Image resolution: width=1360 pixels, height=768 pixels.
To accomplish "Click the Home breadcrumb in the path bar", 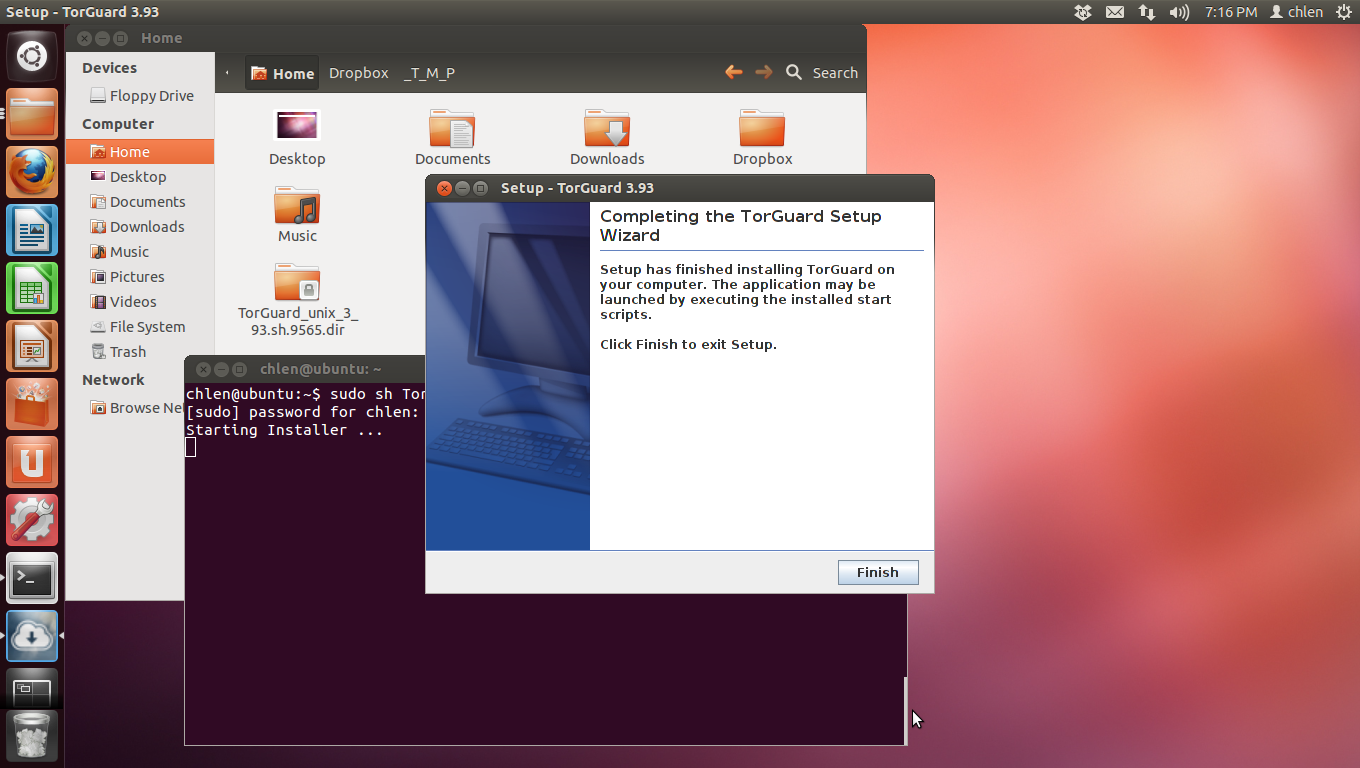I will pyautogui.click(x=283, y=73).
